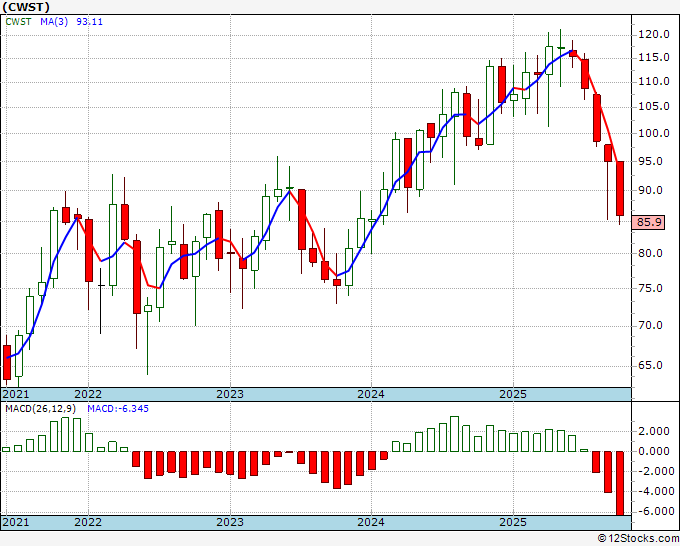
Task: Select 2023 on the upper time axis
Action: click(230, 394)
